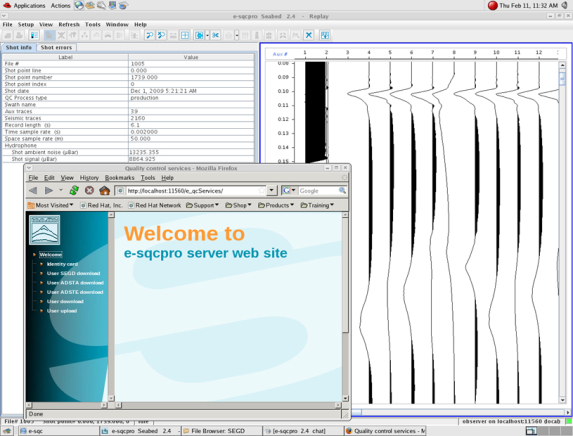Click the volume speaker icon in top panel
The height and width of the screenshot is (436, 573).
(x=565, y=5)
